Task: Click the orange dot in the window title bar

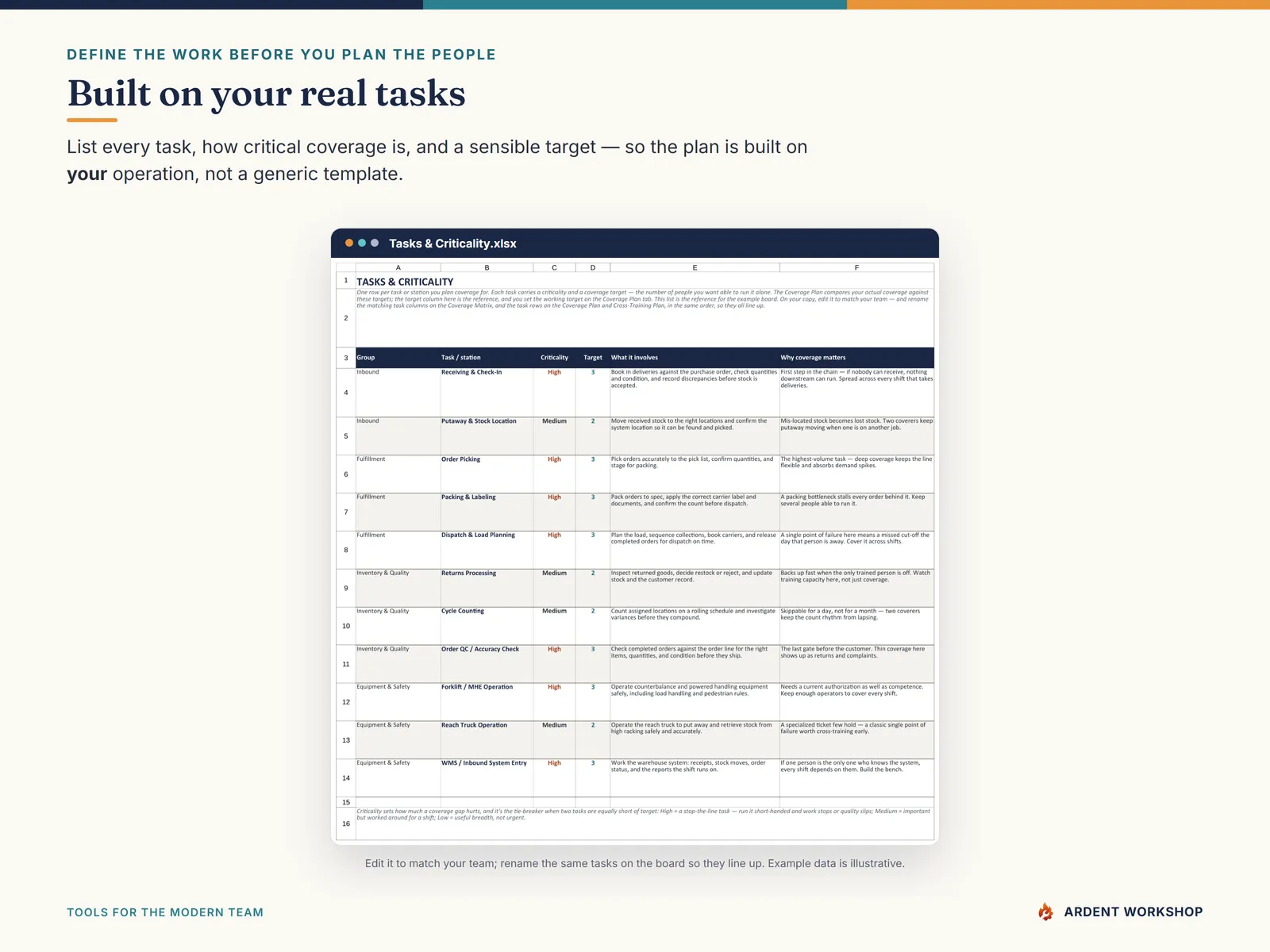Action: 349,243
